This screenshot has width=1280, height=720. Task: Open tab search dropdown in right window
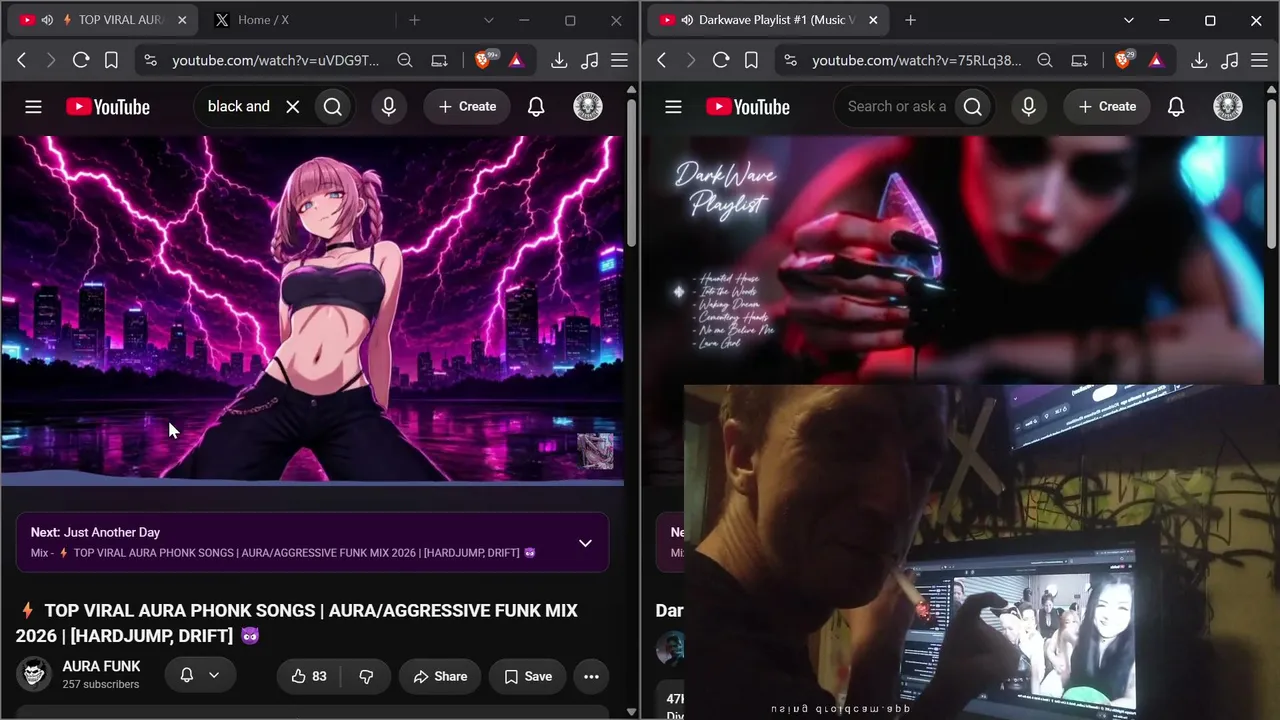1128,20
